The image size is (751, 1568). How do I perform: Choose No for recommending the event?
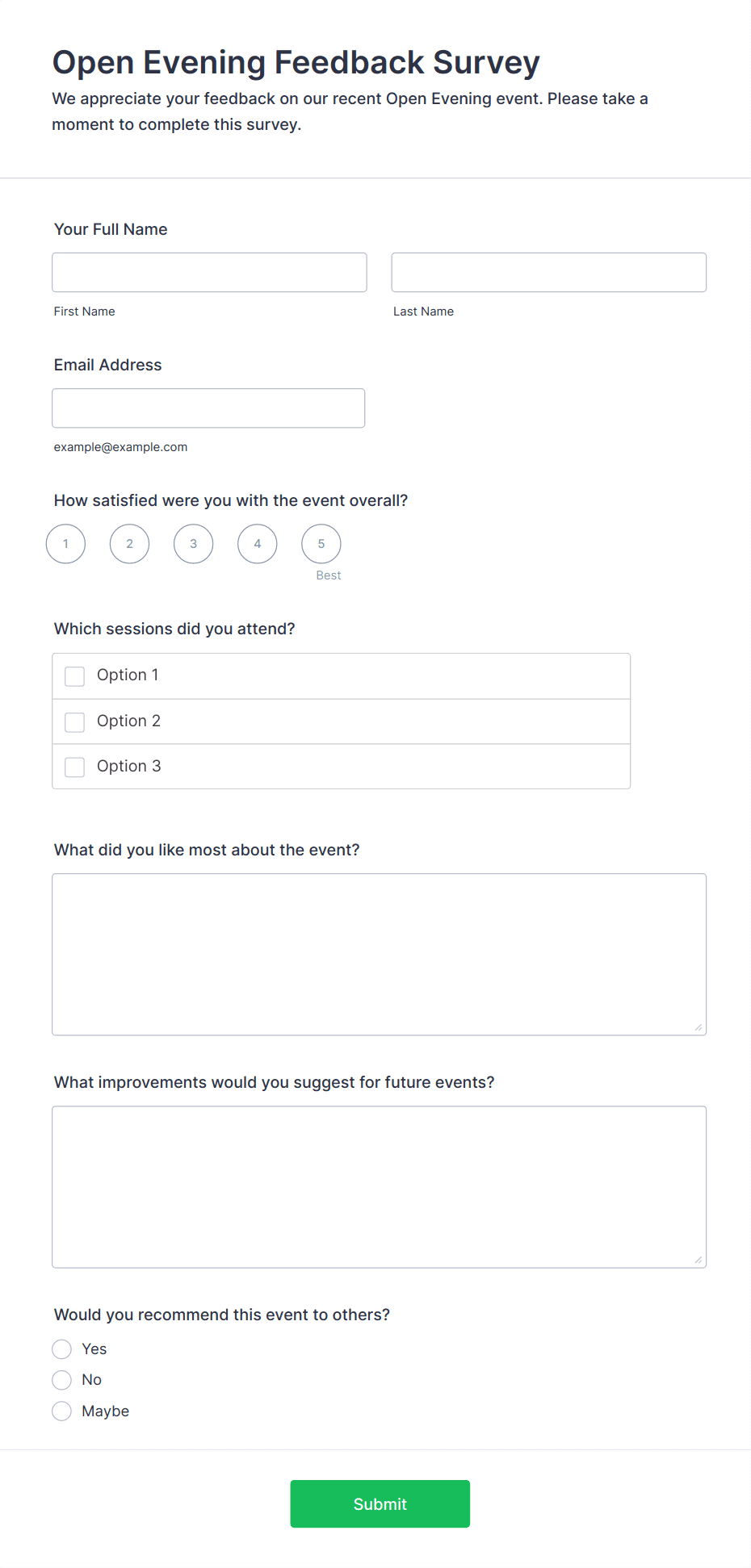(x=62, y=1380)
